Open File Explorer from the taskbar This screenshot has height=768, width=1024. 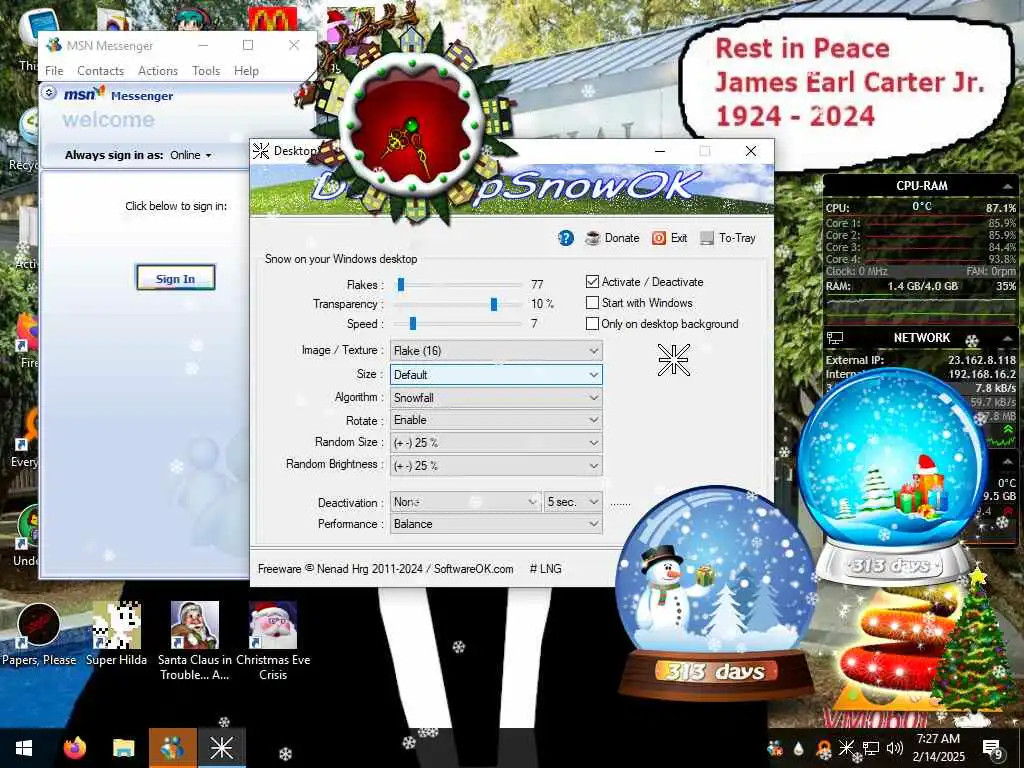click(123, 748)
